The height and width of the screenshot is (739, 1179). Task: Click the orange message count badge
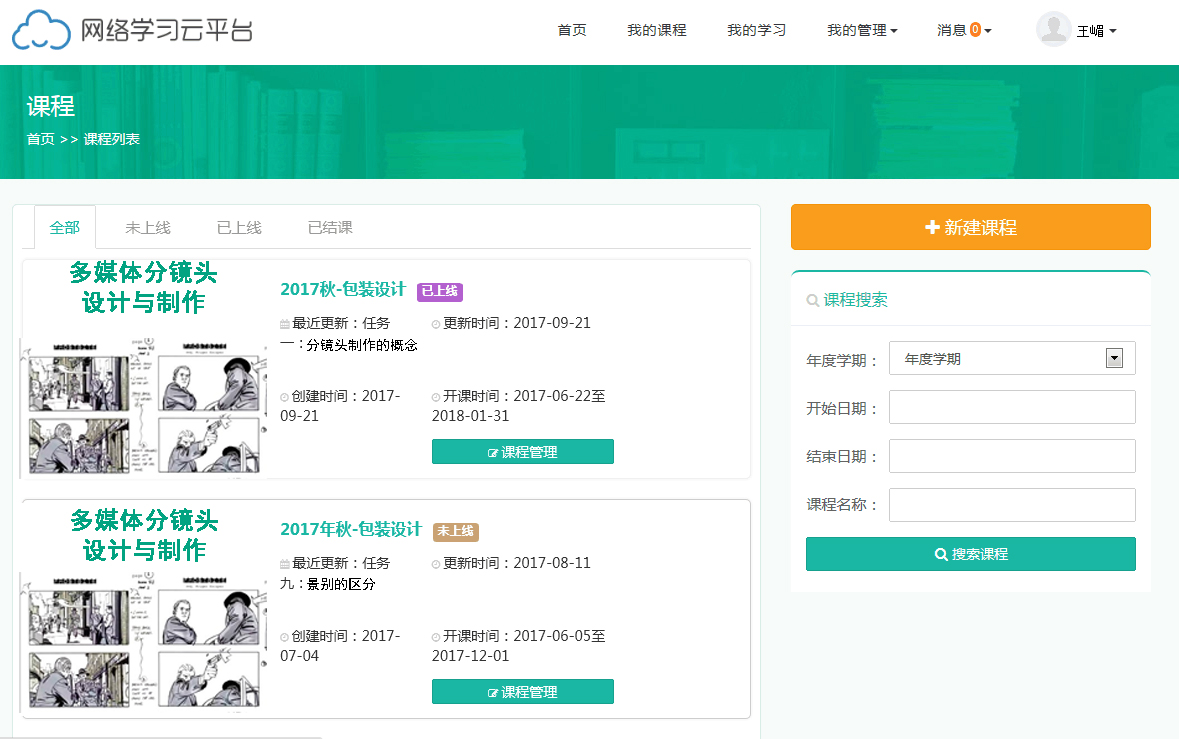(975, 30)
